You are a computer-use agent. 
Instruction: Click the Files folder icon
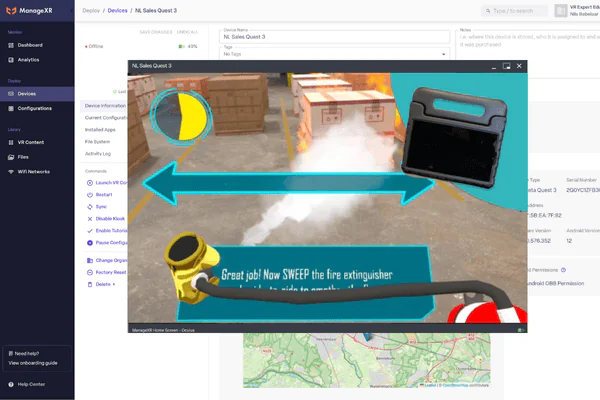(x=11, y=157)
